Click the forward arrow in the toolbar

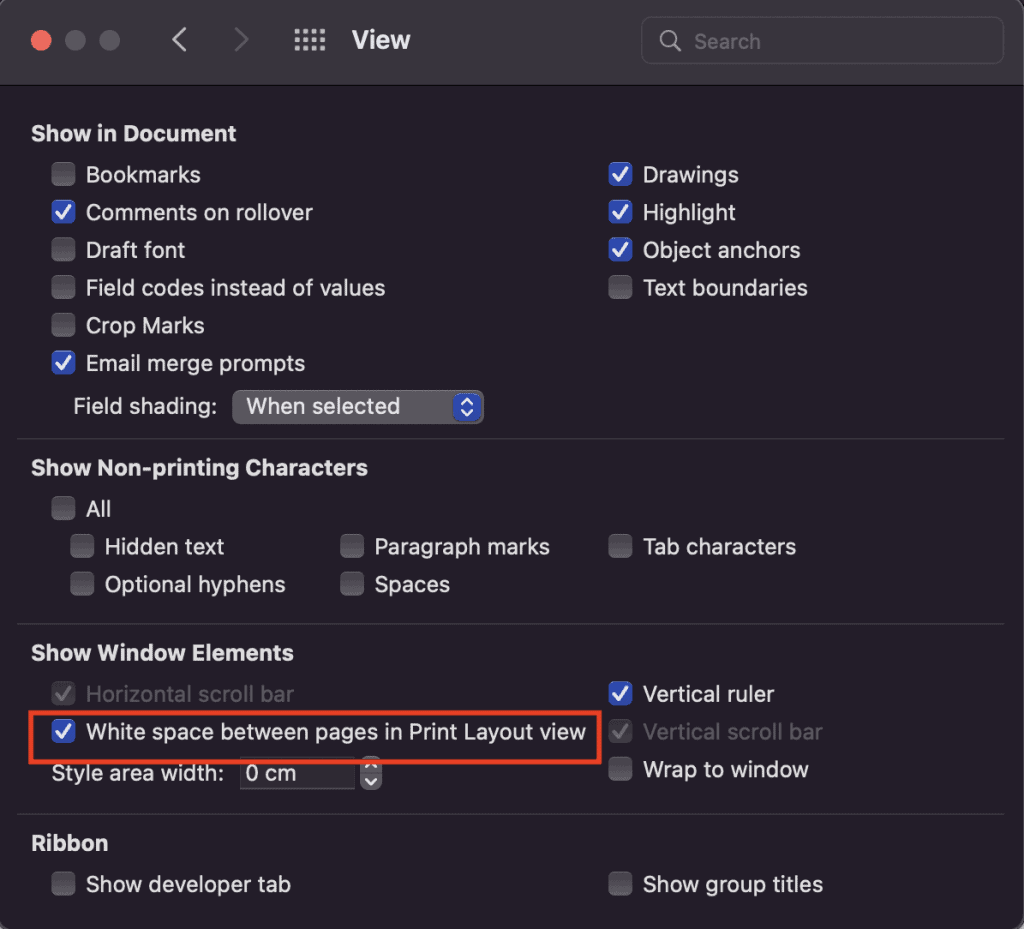(x=240, y=40)
